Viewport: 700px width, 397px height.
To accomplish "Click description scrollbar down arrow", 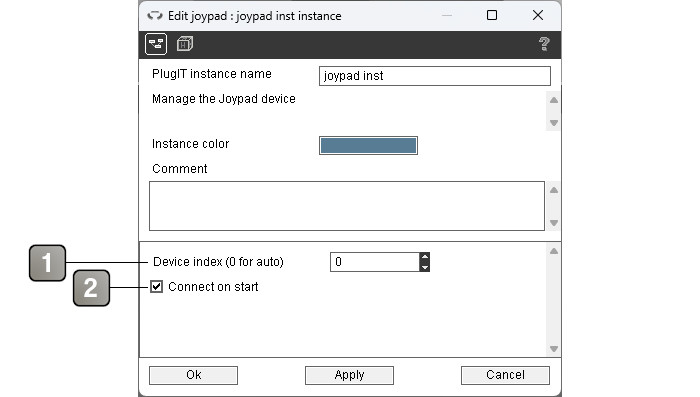I will point(554,123).
